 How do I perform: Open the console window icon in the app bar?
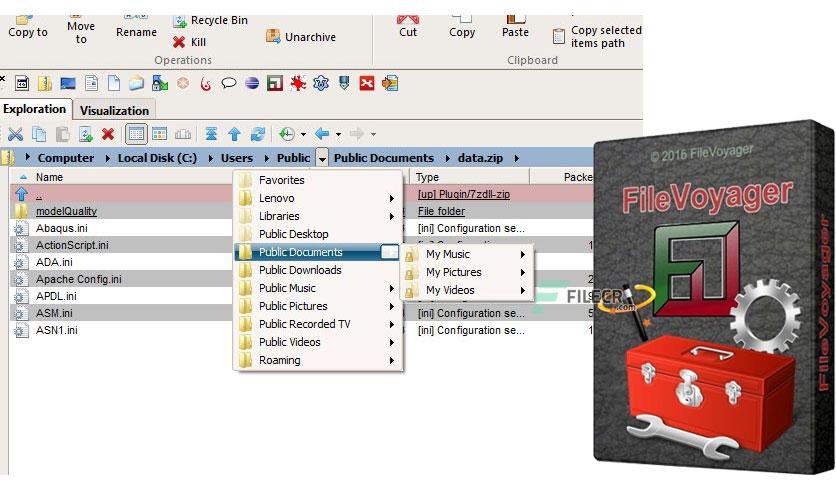tap(22, 83)
